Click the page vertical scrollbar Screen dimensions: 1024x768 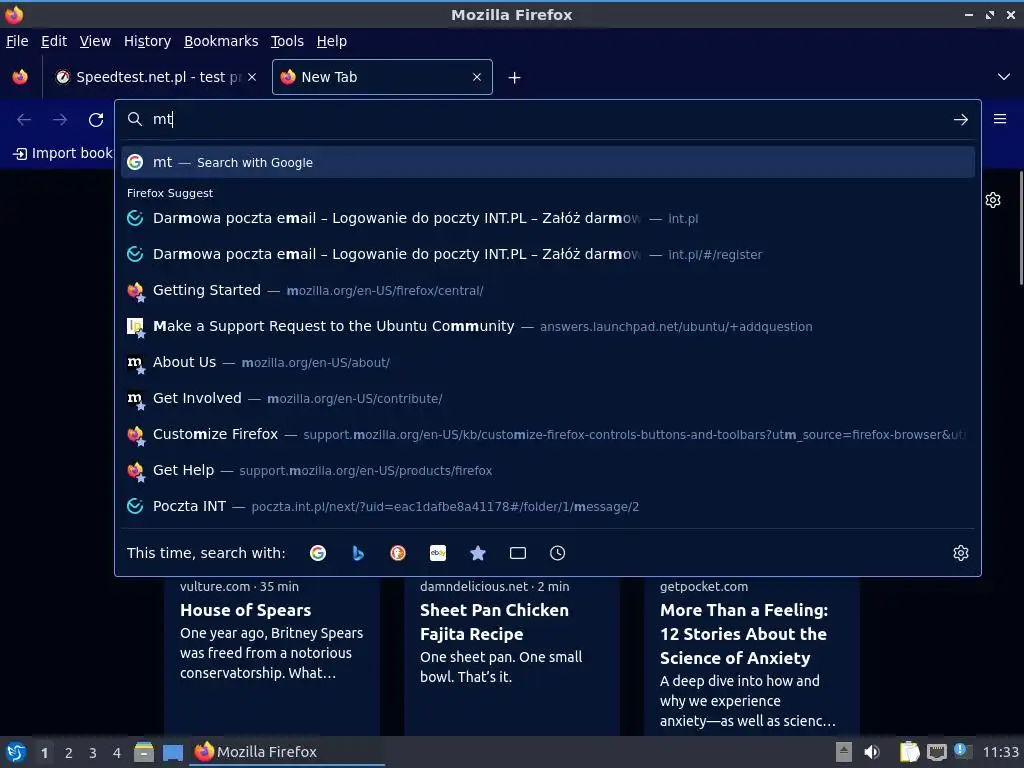pyautogui.click(x=1021, y=228)
